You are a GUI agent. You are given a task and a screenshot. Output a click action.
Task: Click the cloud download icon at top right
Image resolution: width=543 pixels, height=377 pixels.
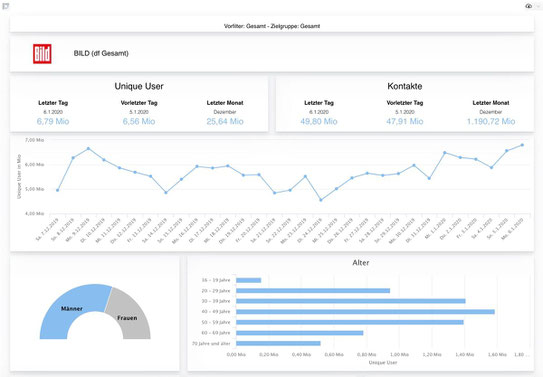pyautogui.click(x=528, y=6)
